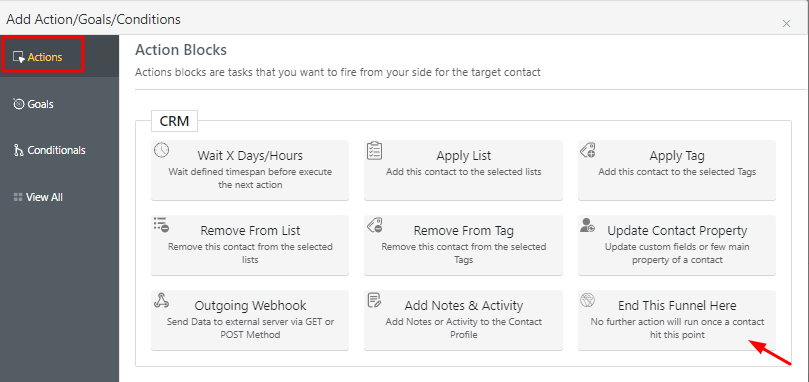Click text 'Wait defined timespan before execute'

point(250,171)
